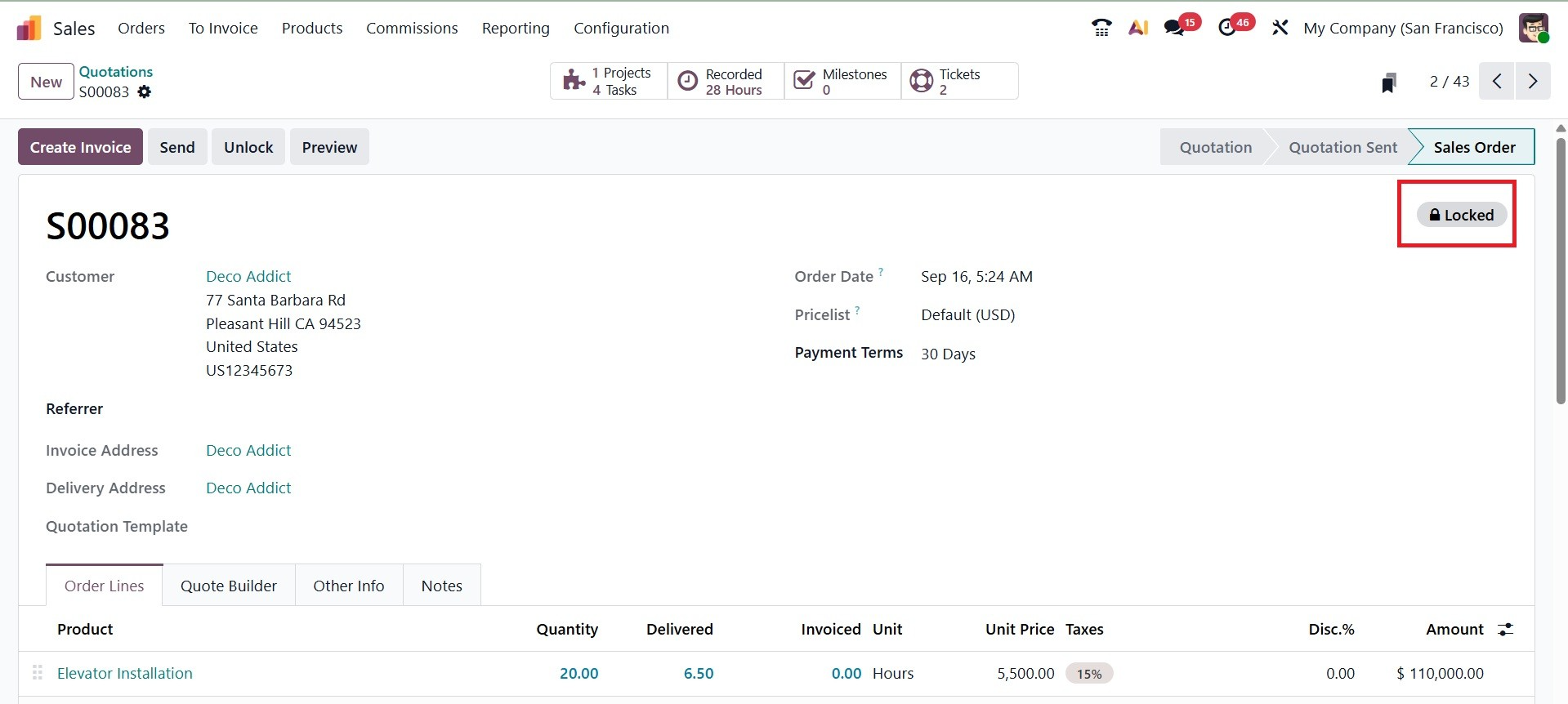Open the Commissions menu

click(412, 28)
